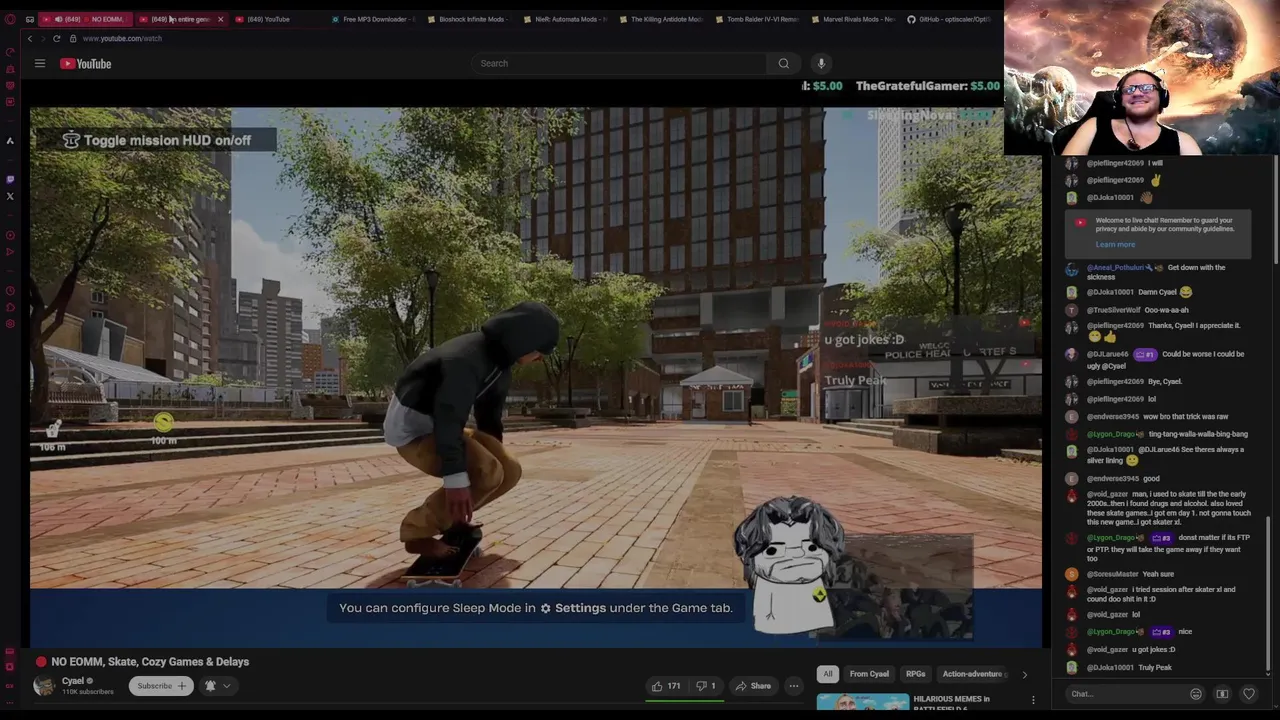This screenshot has width=1280, height=720.
Task: Open the Bioshock Infinite Mods tab
Action: coord(468,19)
